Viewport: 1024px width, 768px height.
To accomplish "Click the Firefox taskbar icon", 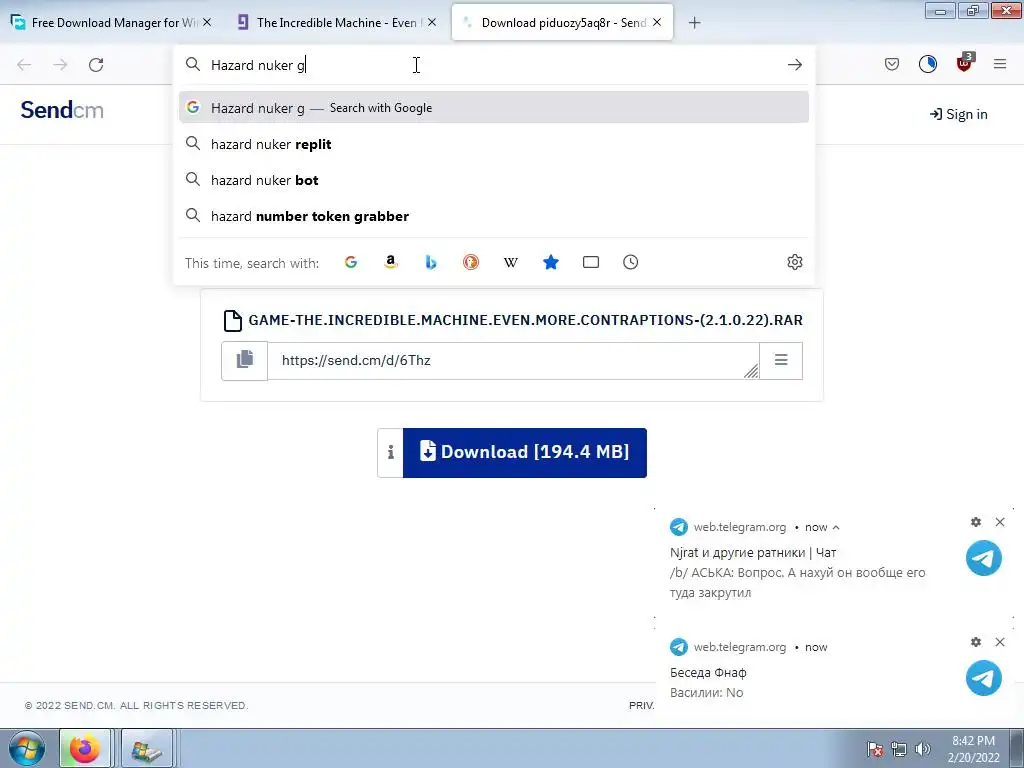I will [85, 748].
